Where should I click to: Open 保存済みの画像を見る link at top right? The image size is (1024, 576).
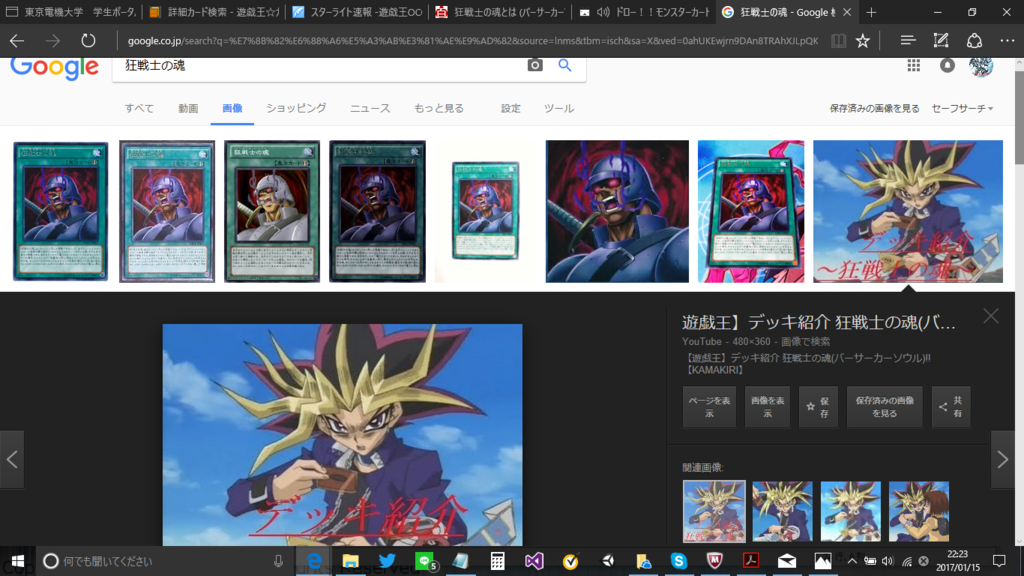tap(874, 108)
